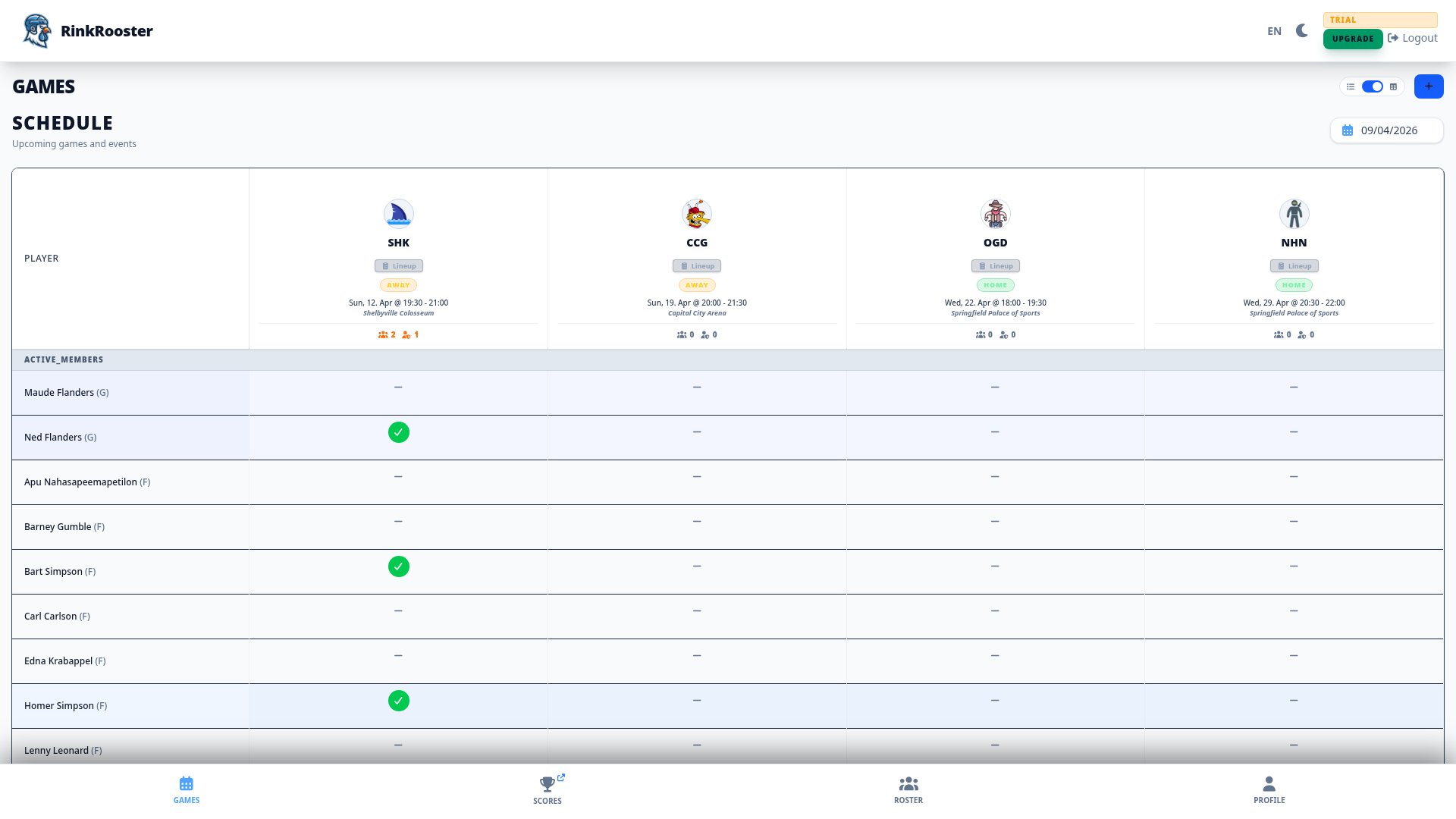The height and width of the screenshot is (819, 1456).
Task: Click the SHK shark team logo
Action: [x=398, y=214]
